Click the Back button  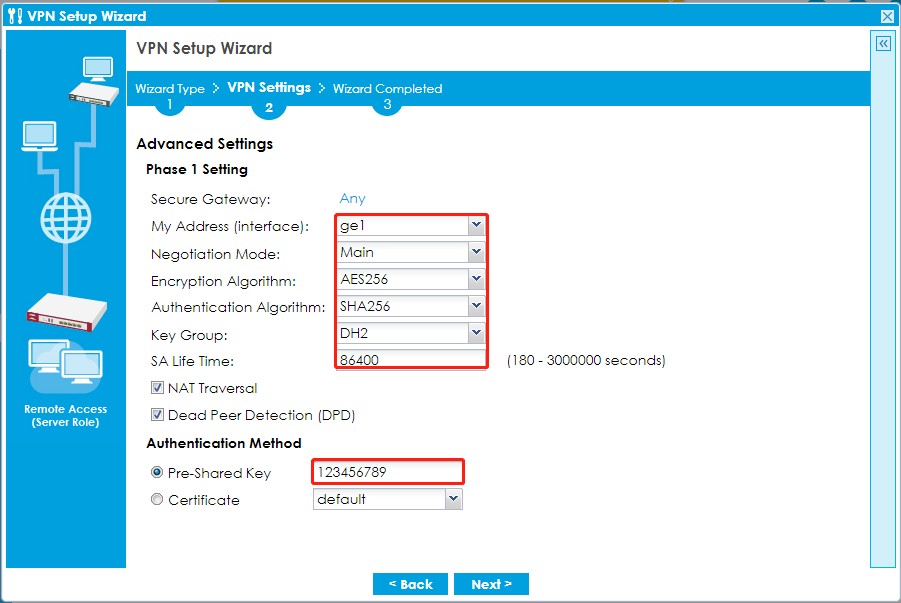tap(410, 584)
